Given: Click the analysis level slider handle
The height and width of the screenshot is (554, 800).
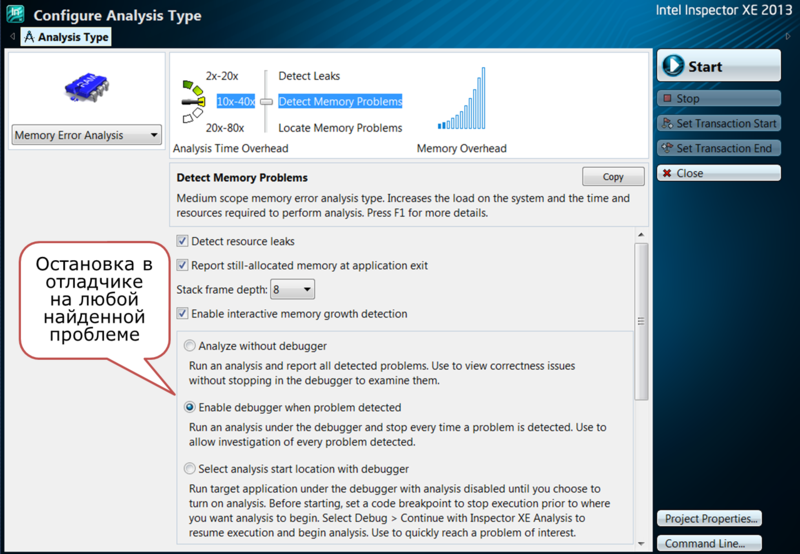Looking at the screenshot, I should [x=266, y=102].
